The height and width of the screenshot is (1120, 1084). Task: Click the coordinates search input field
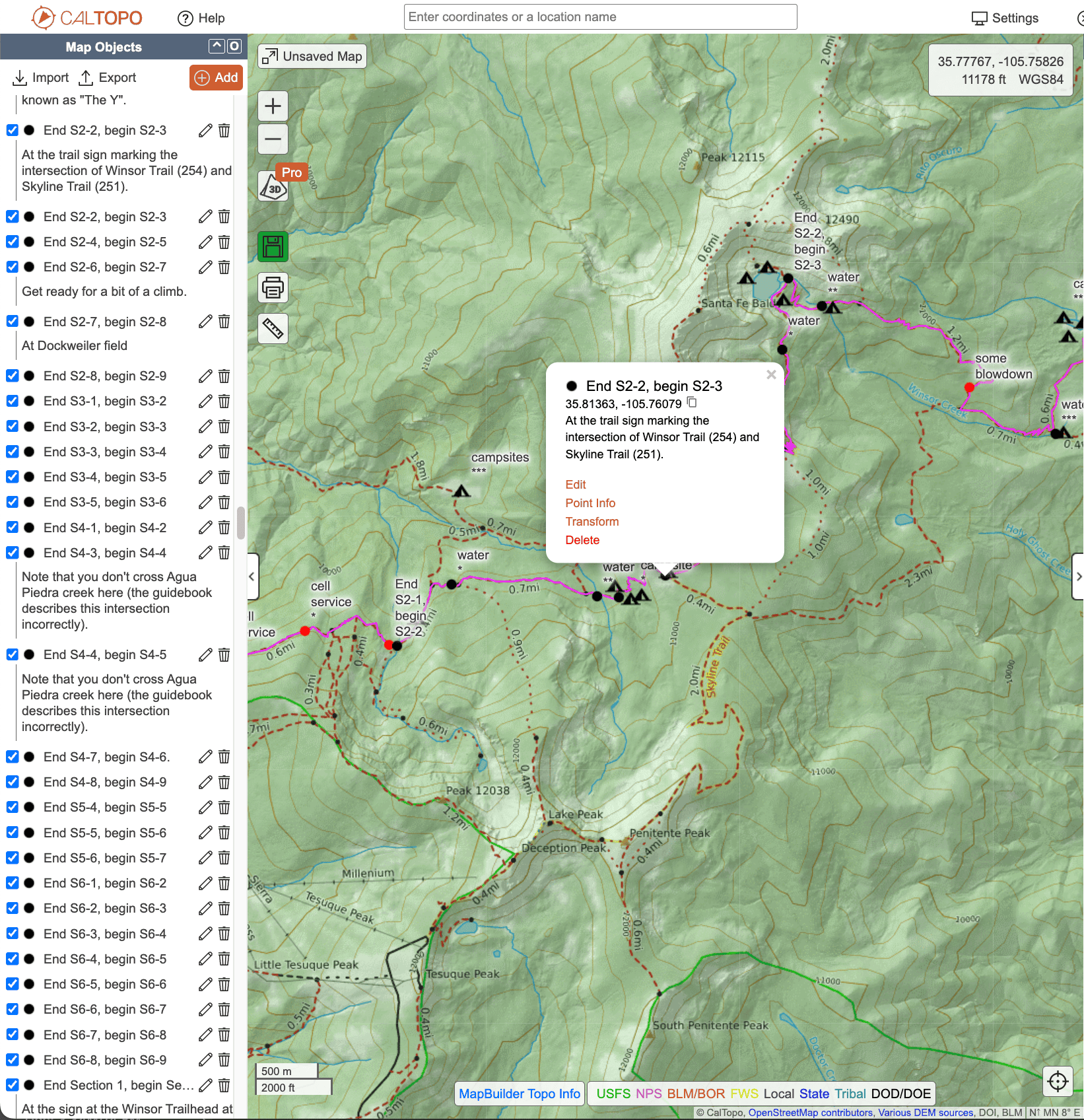pos(600,17)
